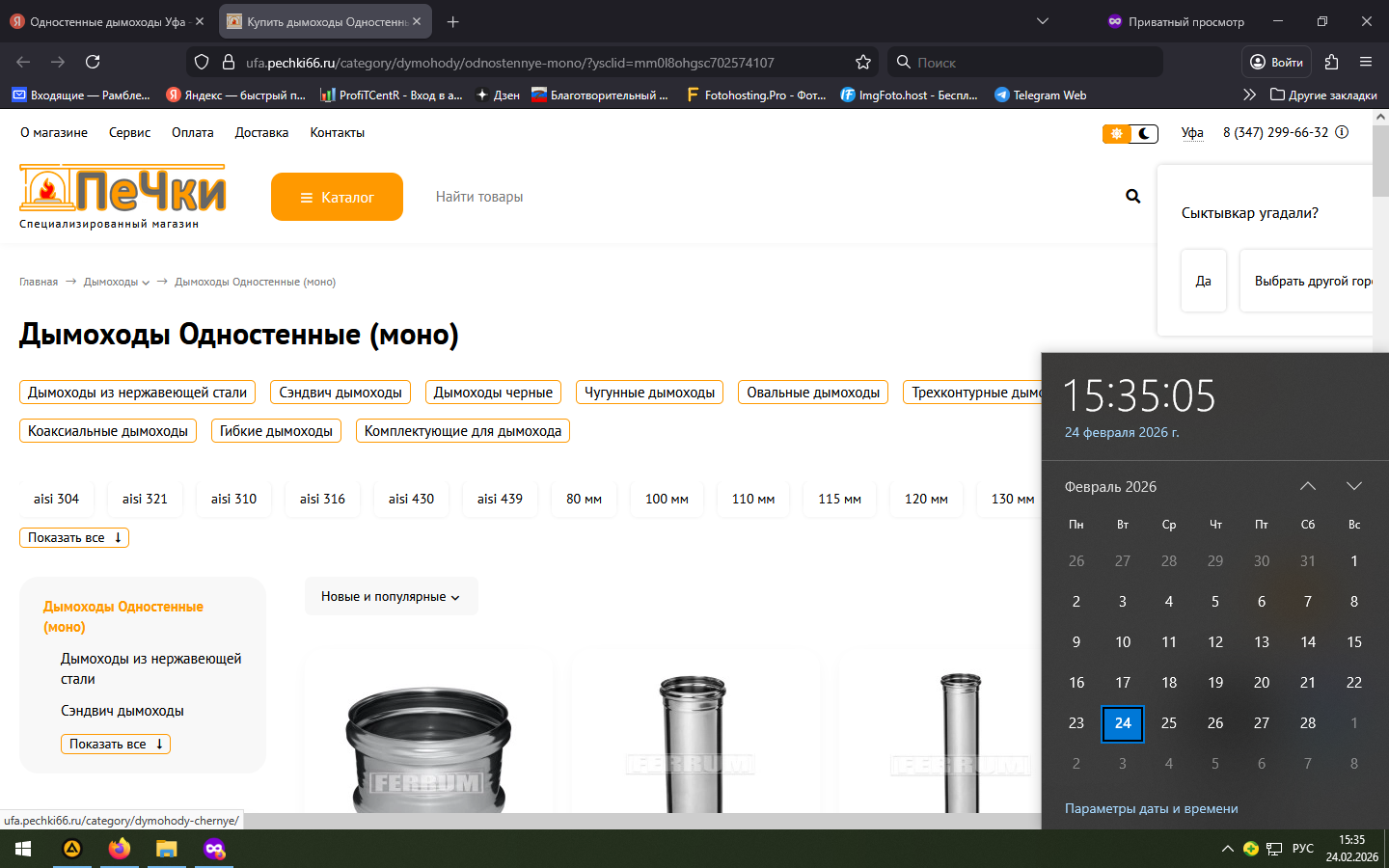Open the Оплата menu item
Viewport: 1389px width, 868px height.
pos(193,132)
